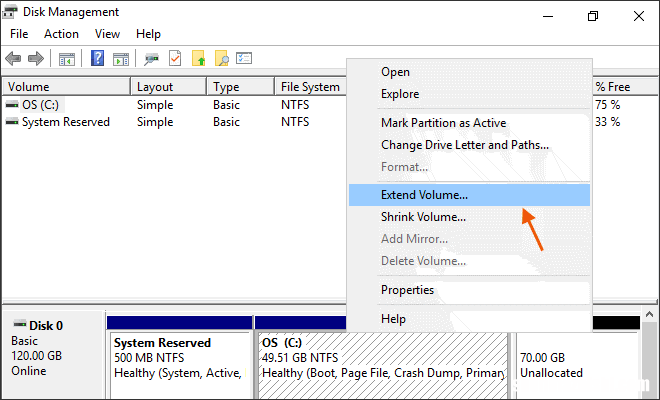This screenshot has height=400, width=660.
Task: Click the scroll up arrow in disk pane
Action: 649,315
